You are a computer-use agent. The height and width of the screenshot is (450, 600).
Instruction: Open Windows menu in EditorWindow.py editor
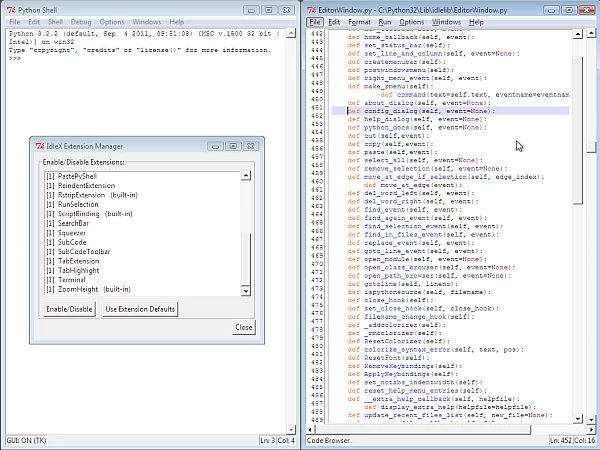(x=446, y=22)
